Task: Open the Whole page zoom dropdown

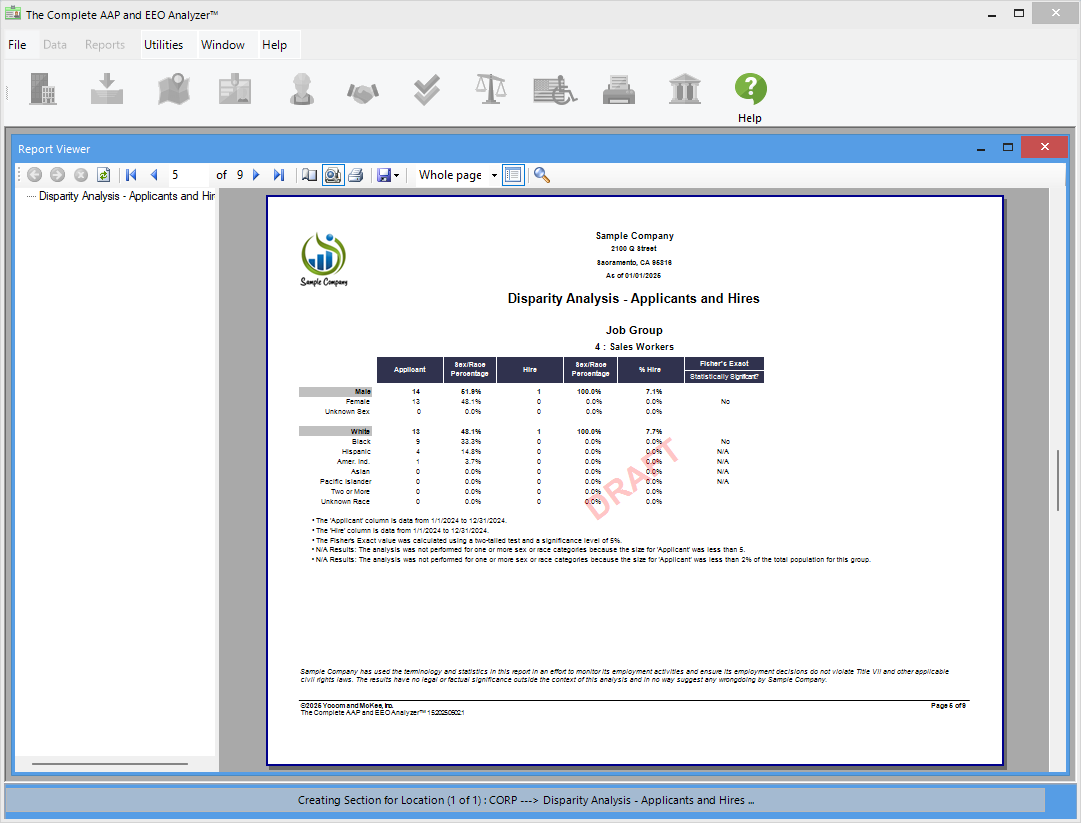Action: (x=494, y=176)
